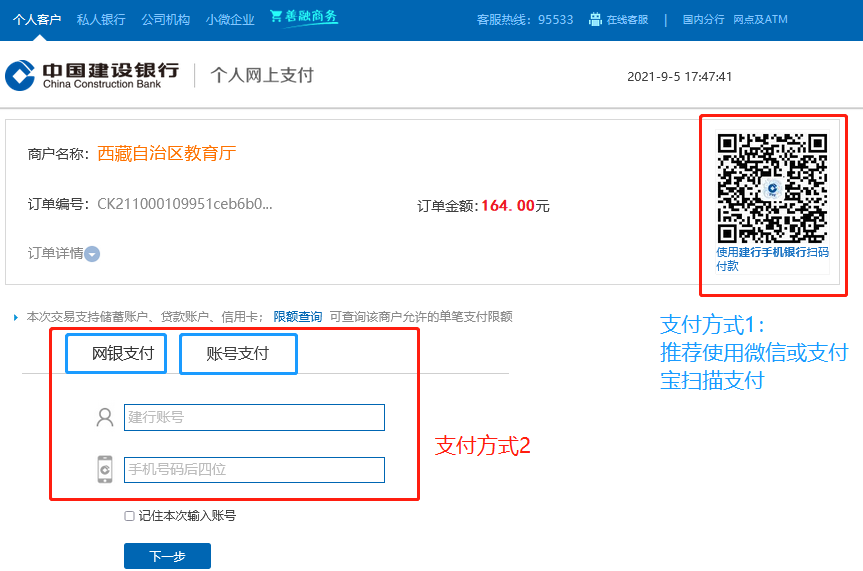This screenshot has width=863, height=571.
Task: Switch to the 账号支付 tab
Action: pos(238,353)
